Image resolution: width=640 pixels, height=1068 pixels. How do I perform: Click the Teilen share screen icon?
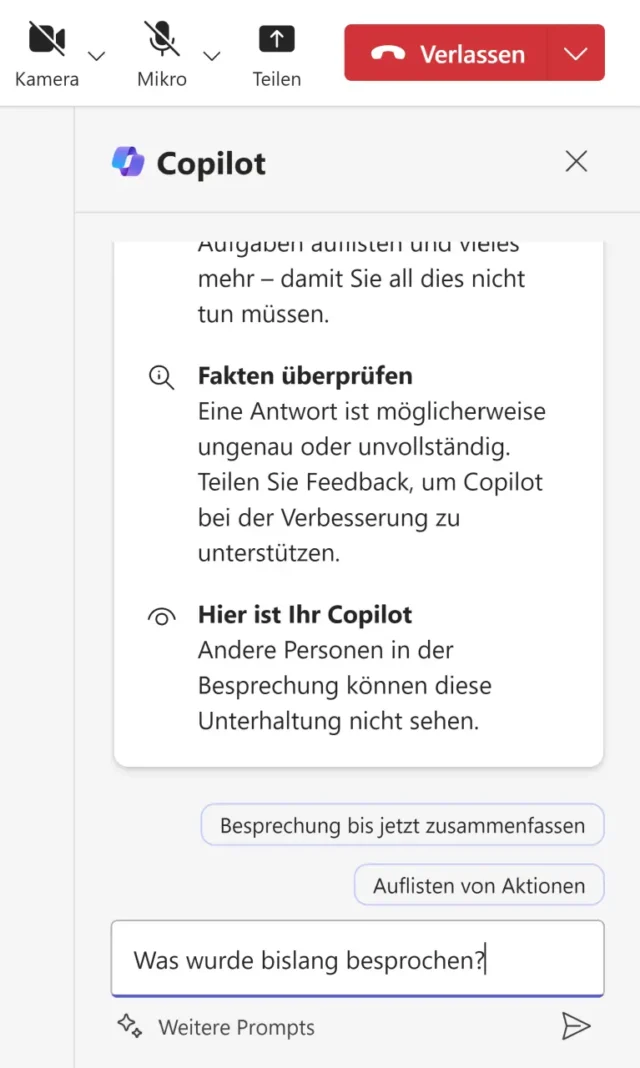point(277,40)
